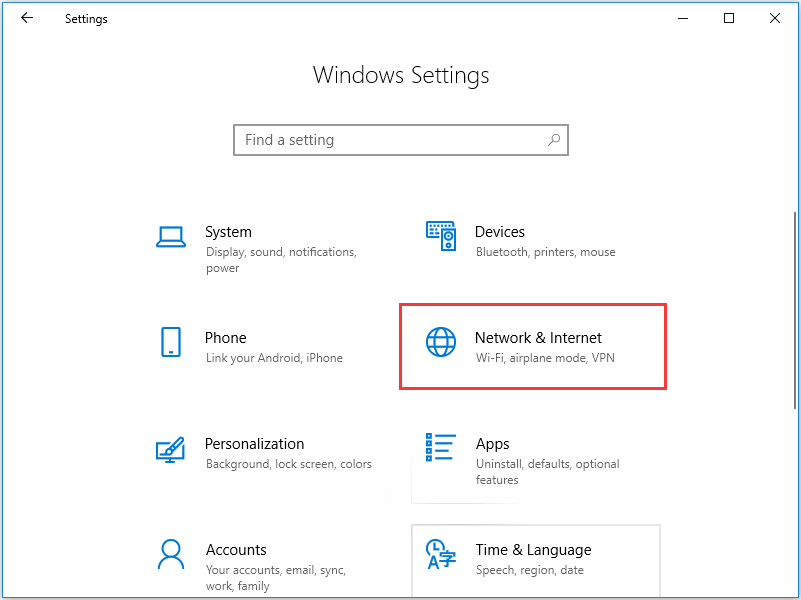This screenshot has height=600, width=801.
Task: Go back using the arrow button
Action: point(27,18)
